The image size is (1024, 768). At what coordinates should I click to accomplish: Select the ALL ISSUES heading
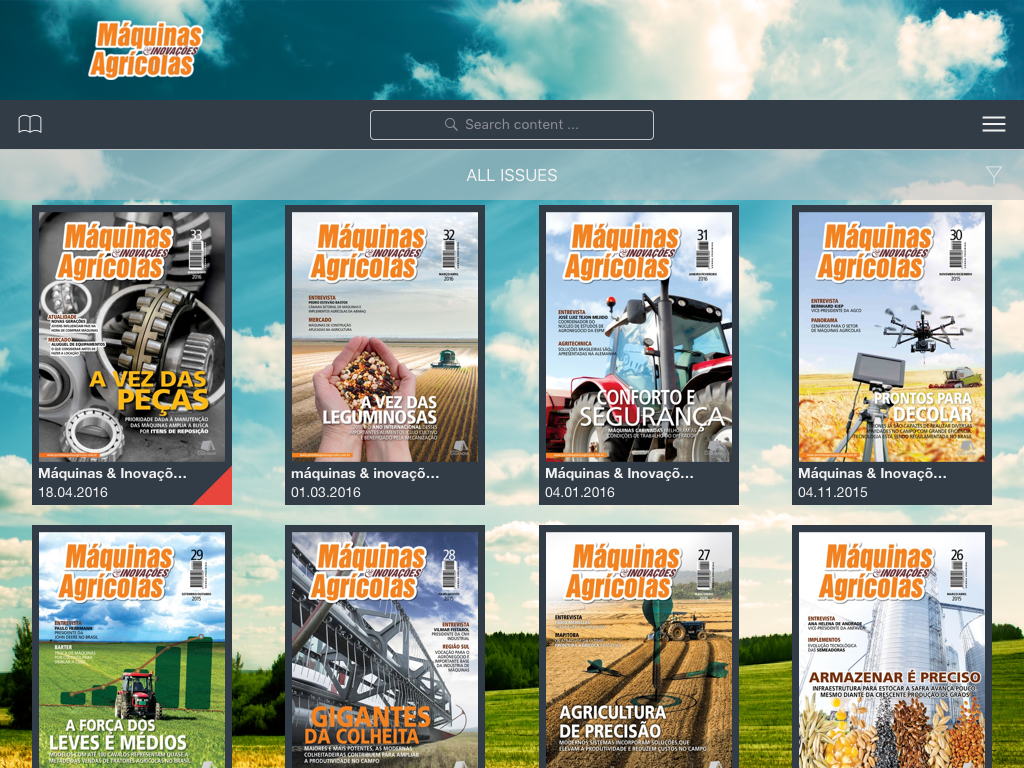tap(511, 175)
